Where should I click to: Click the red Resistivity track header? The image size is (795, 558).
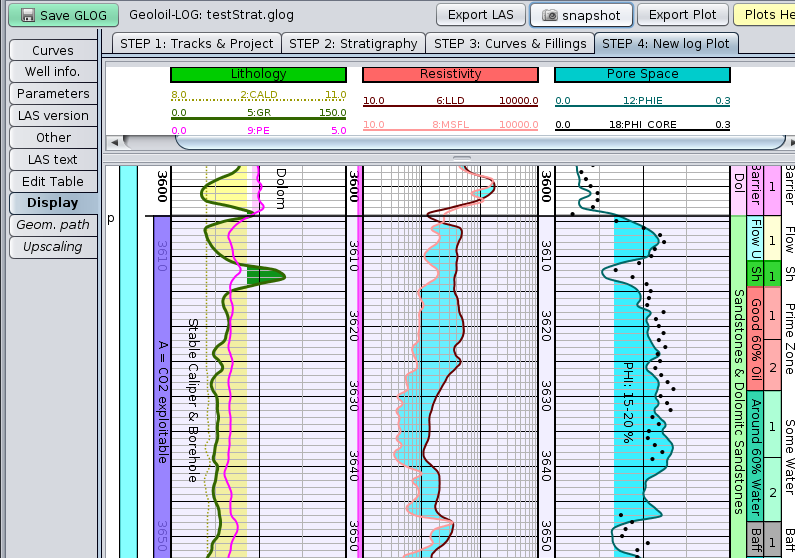point(450,75)
